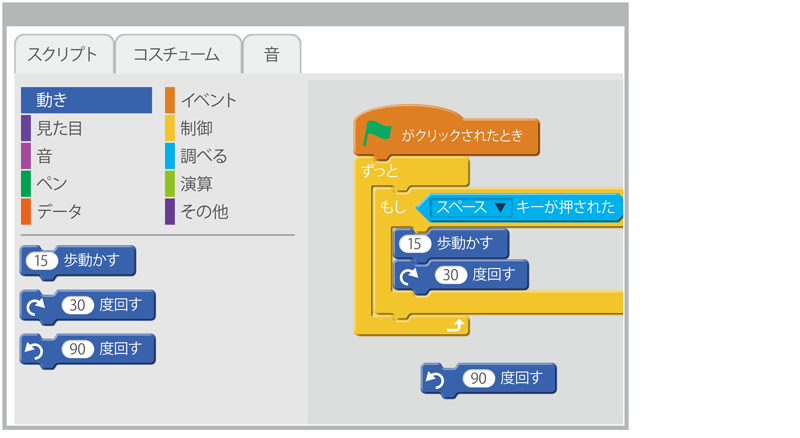Screen dimensions: 800x438
Task: Click the ずっと forever block
Action: coord(411,172)
